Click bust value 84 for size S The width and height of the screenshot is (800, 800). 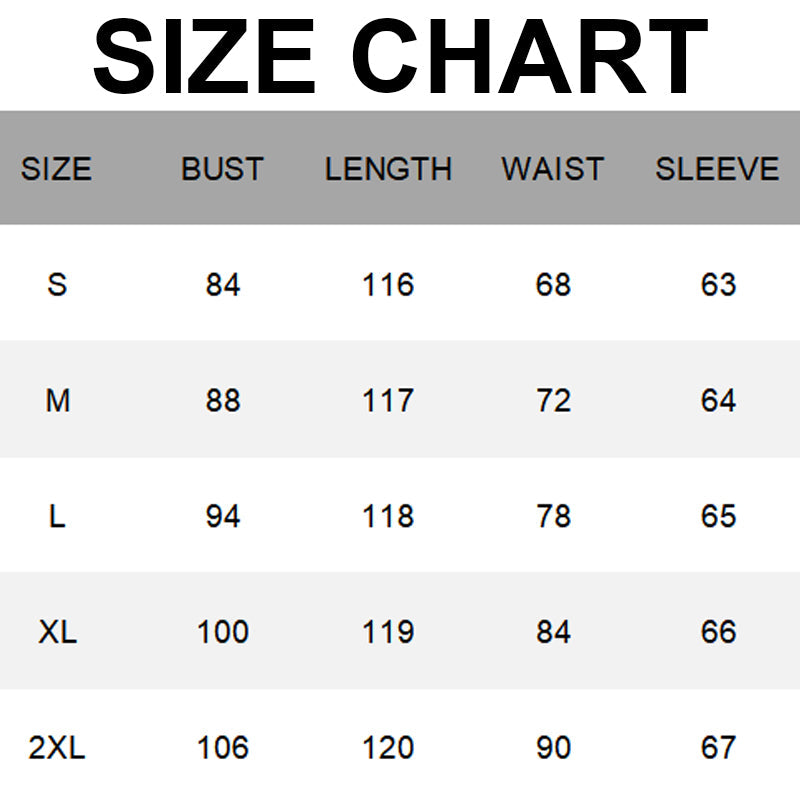coord(223,285)
